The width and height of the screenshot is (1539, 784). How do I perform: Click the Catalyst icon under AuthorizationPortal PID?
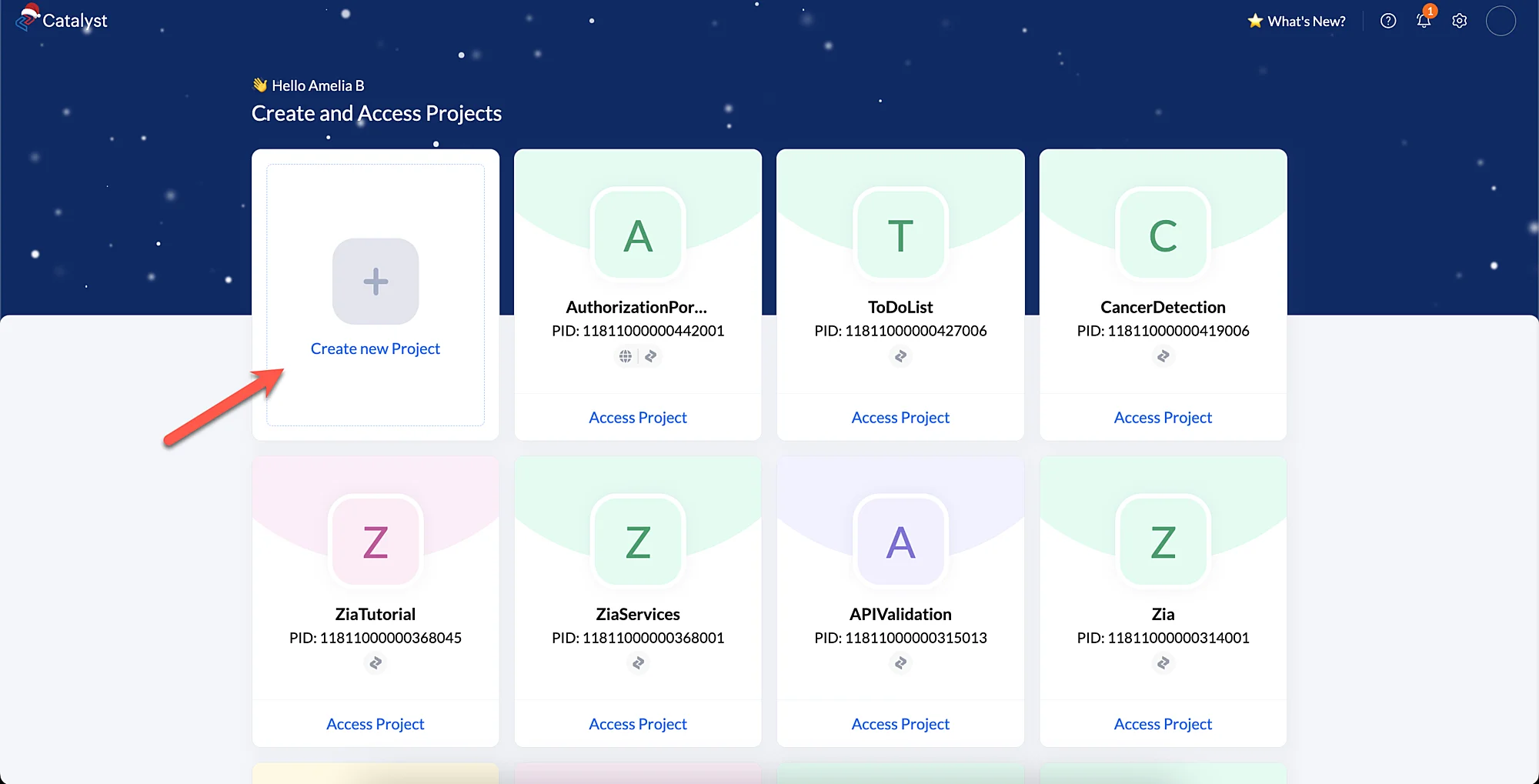[651, 356]
